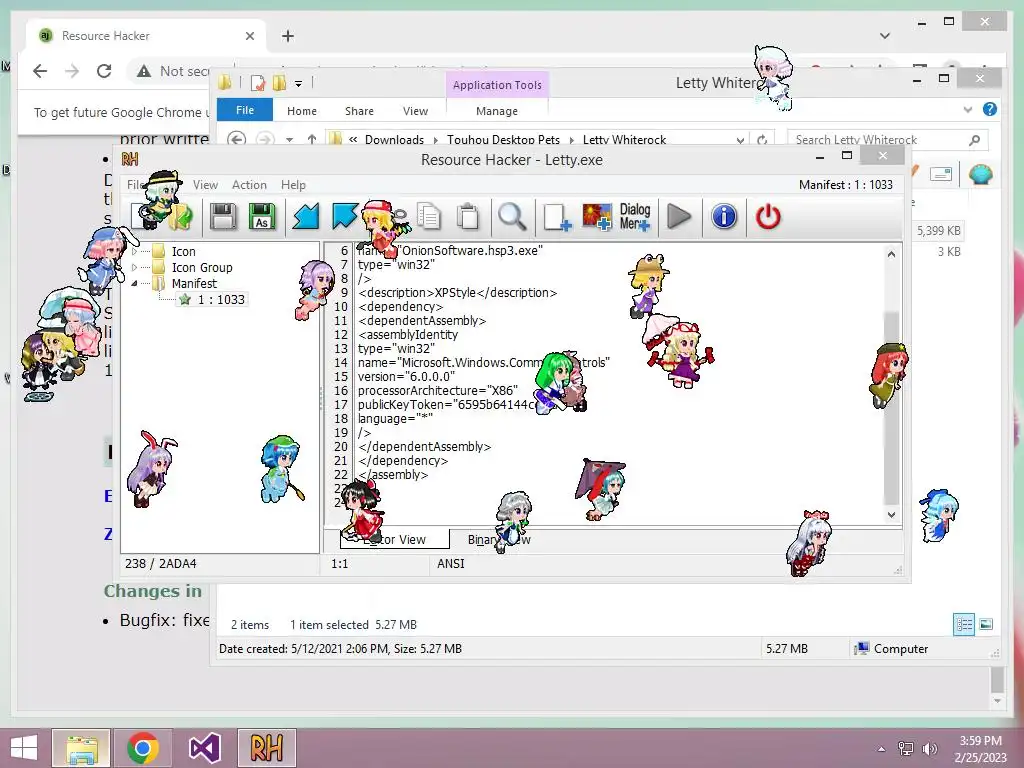This screenshot has width=1024, height=768.
Task: Click the RH logo in the title bar
Action: point(130,159)
